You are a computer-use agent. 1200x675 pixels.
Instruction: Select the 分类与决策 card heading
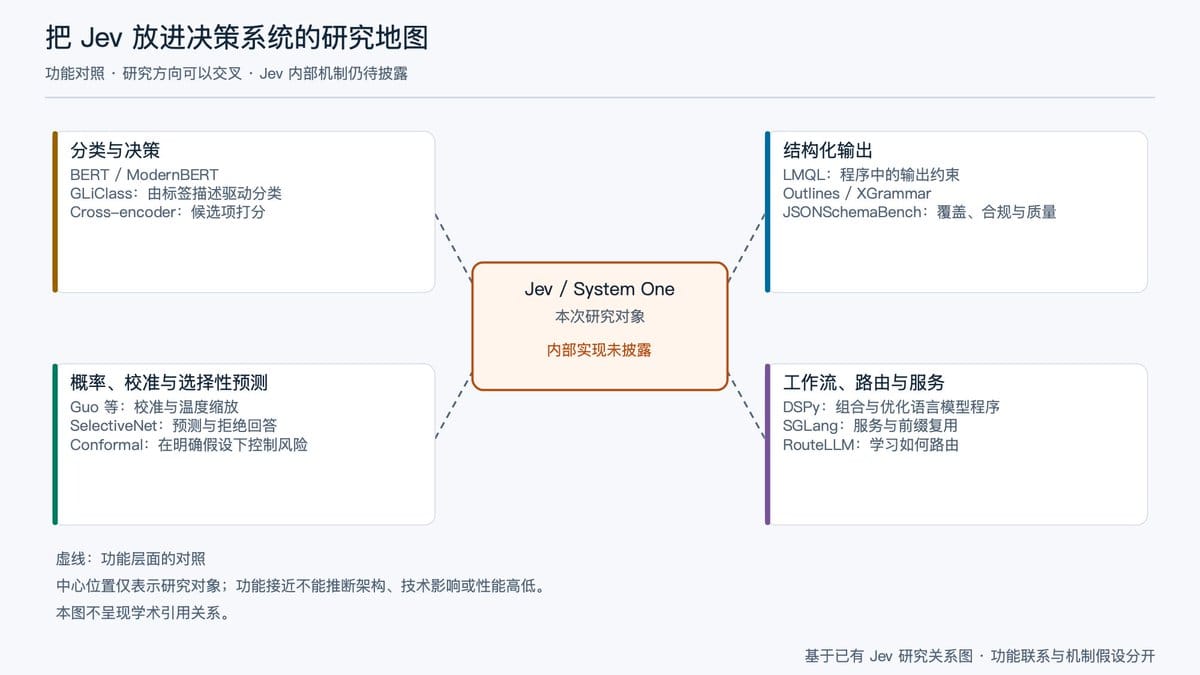115,151
